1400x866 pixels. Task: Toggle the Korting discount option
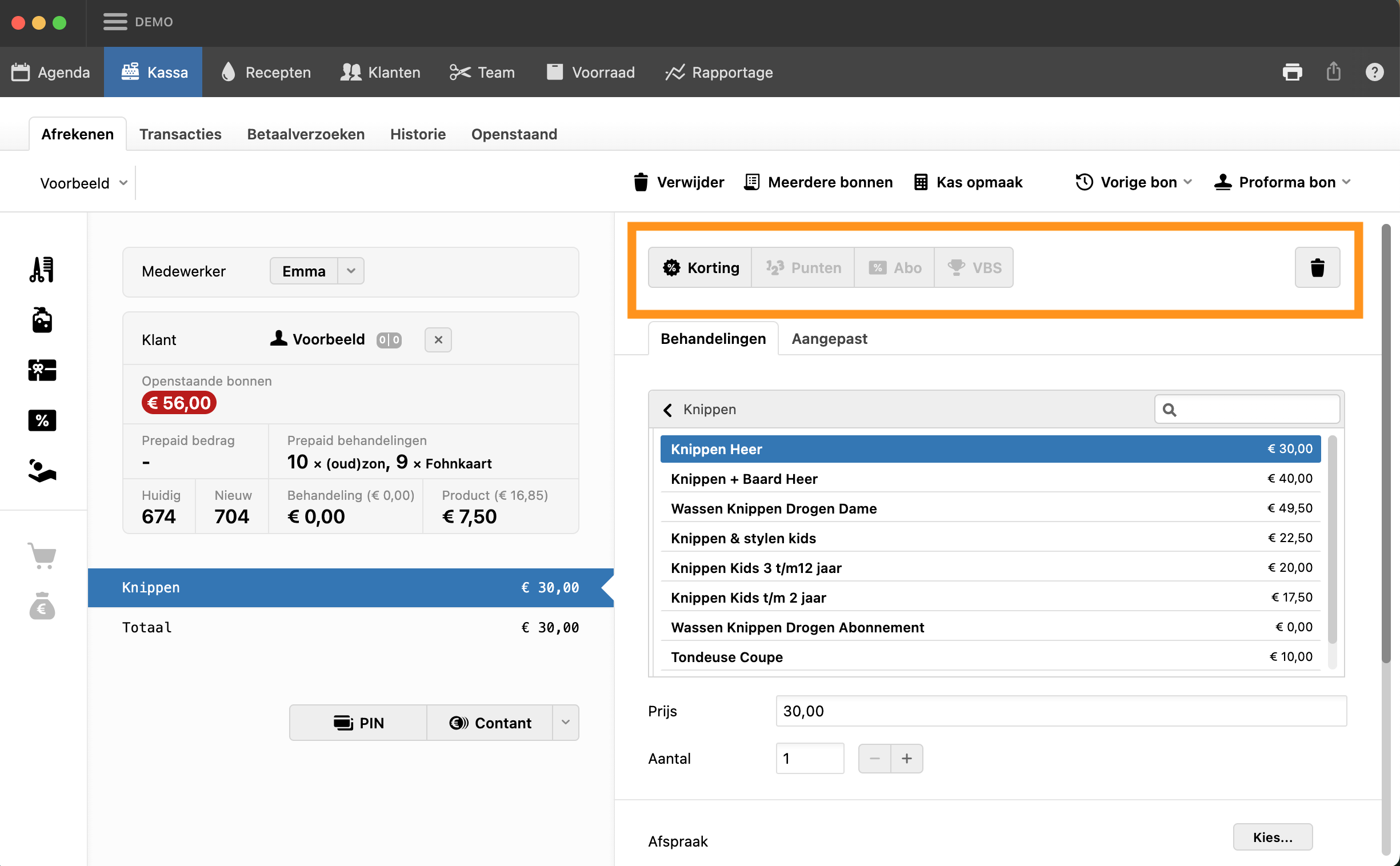[x=700, y=267]
